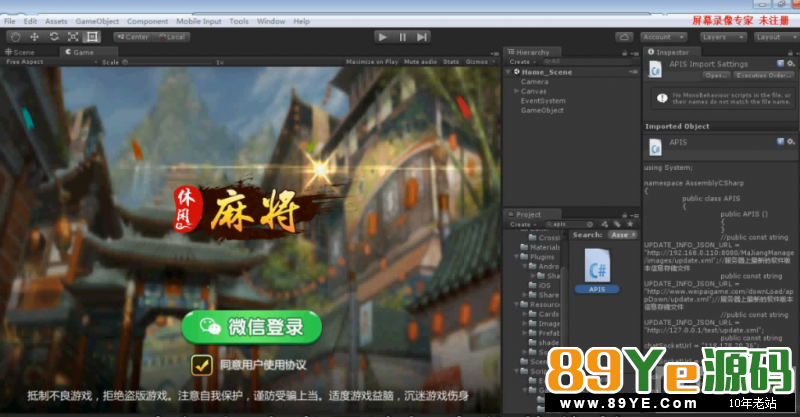Viewport: 800px width, 417px height.
Task: Click the Execution Order... button
Action: tap(764, 76)
